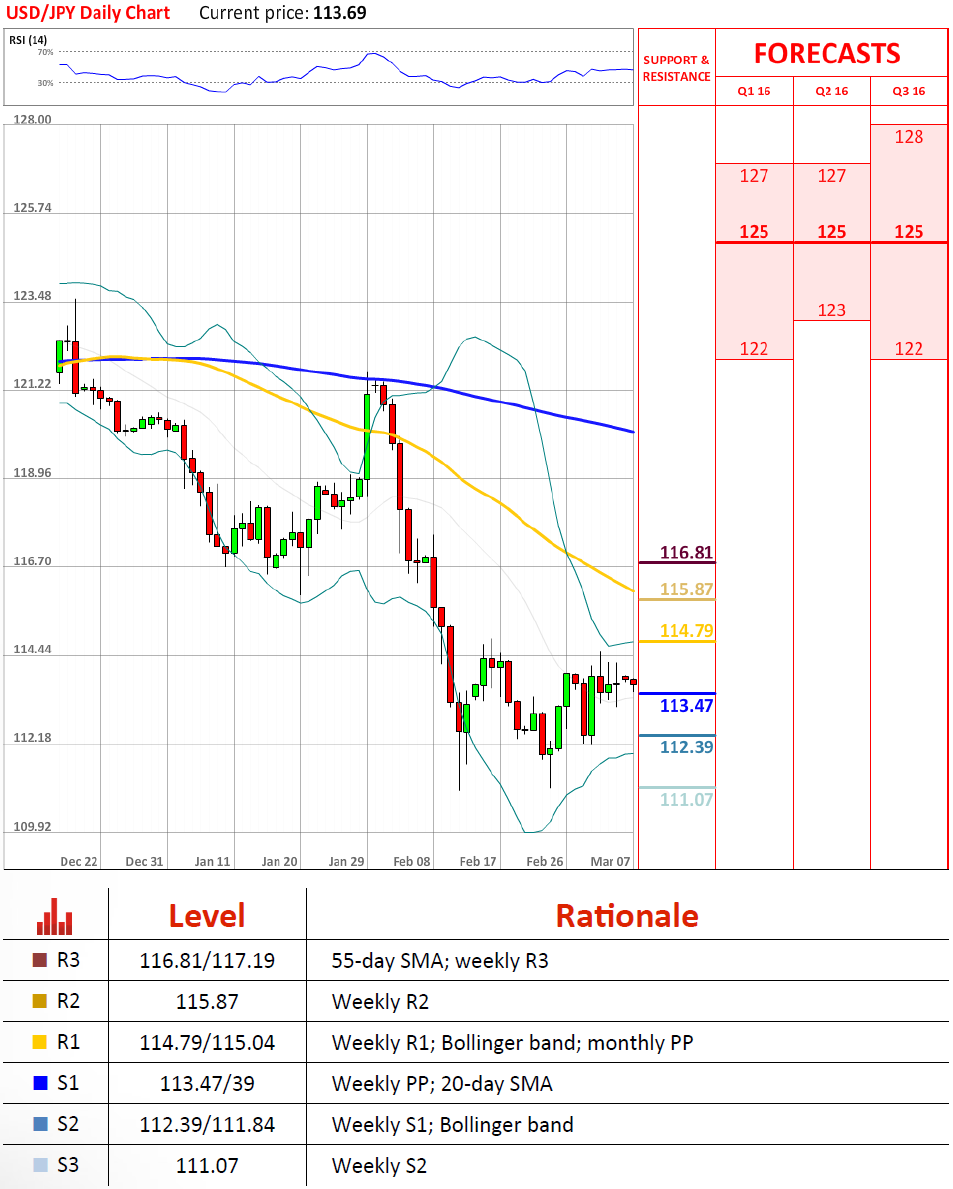
Task: Click the FORECASTS heading
Action: click(827, 54)
